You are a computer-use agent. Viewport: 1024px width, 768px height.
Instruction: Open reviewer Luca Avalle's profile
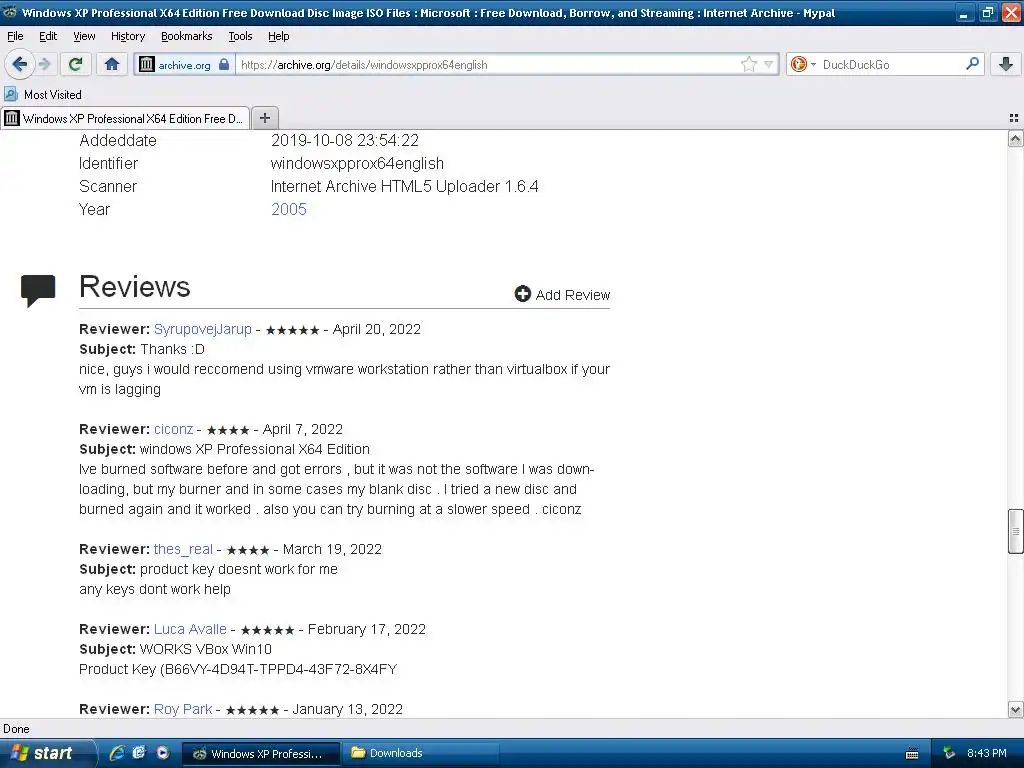pyautogui.click(x=190, y=629)
